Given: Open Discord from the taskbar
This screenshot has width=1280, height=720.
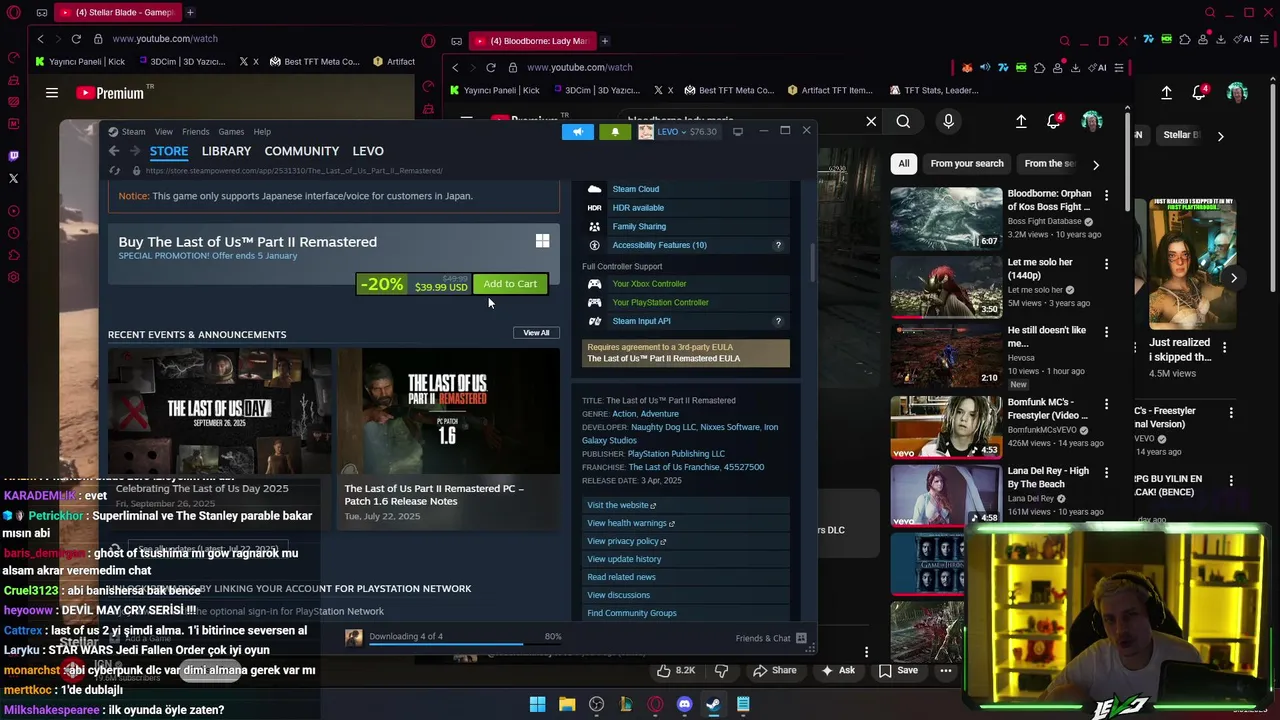Looking at the screenshot, I should coord(684,705).
